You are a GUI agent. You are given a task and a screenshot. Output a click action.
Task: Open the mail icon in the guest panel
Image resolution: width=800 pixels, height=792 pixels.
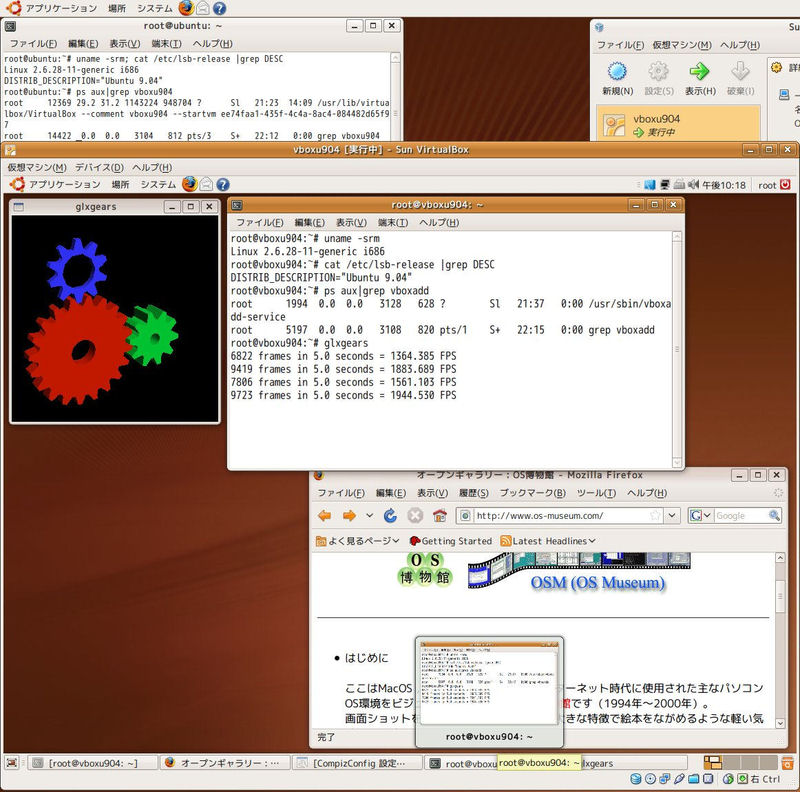pos(206,184)
